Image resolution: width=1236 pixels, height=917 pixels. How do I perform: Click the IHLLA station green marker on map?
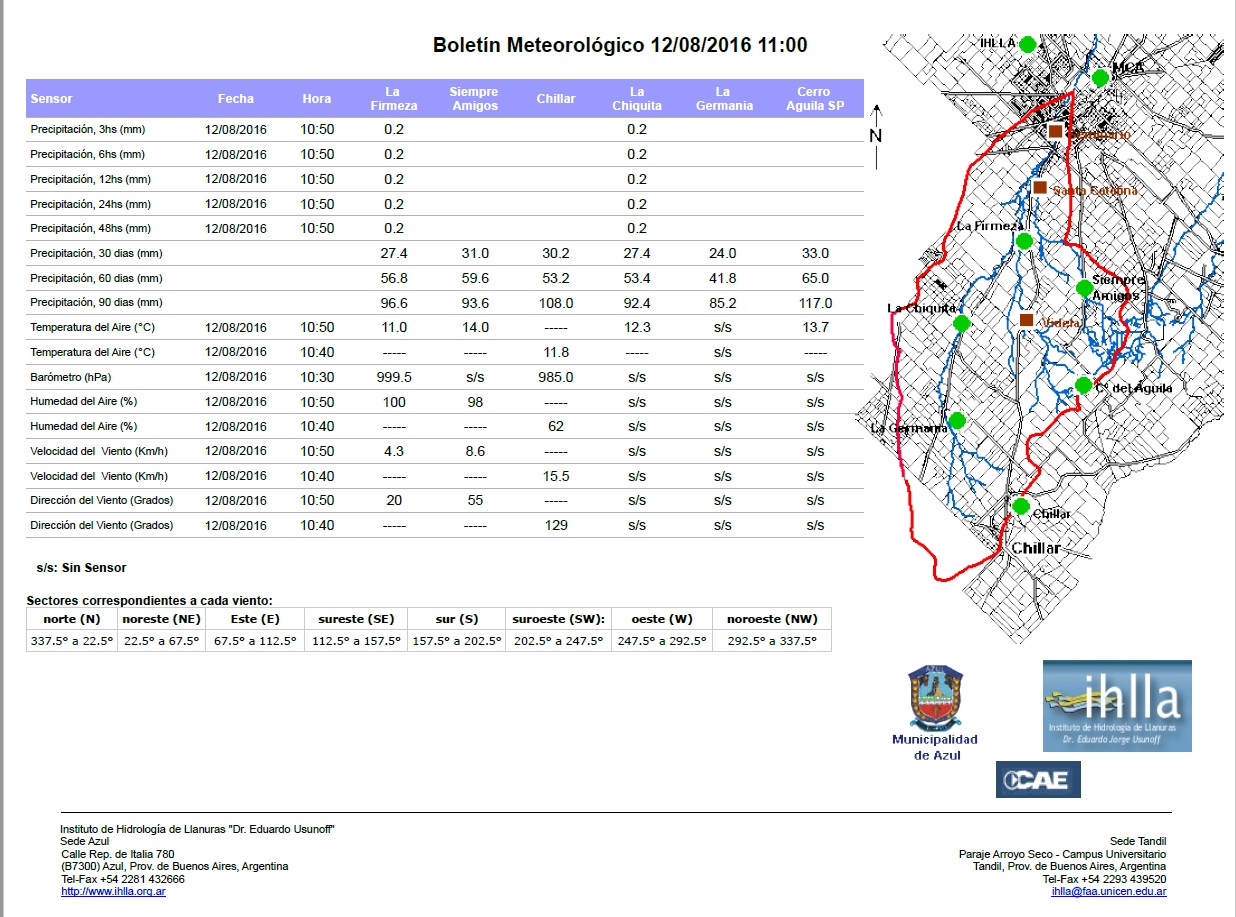[x=1027, y=44]
